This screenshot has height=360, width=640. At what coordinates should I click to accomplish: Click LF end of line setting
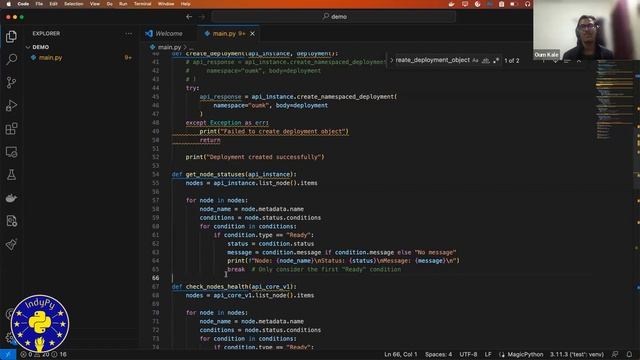pyautogui.click(x=488, y=354)
